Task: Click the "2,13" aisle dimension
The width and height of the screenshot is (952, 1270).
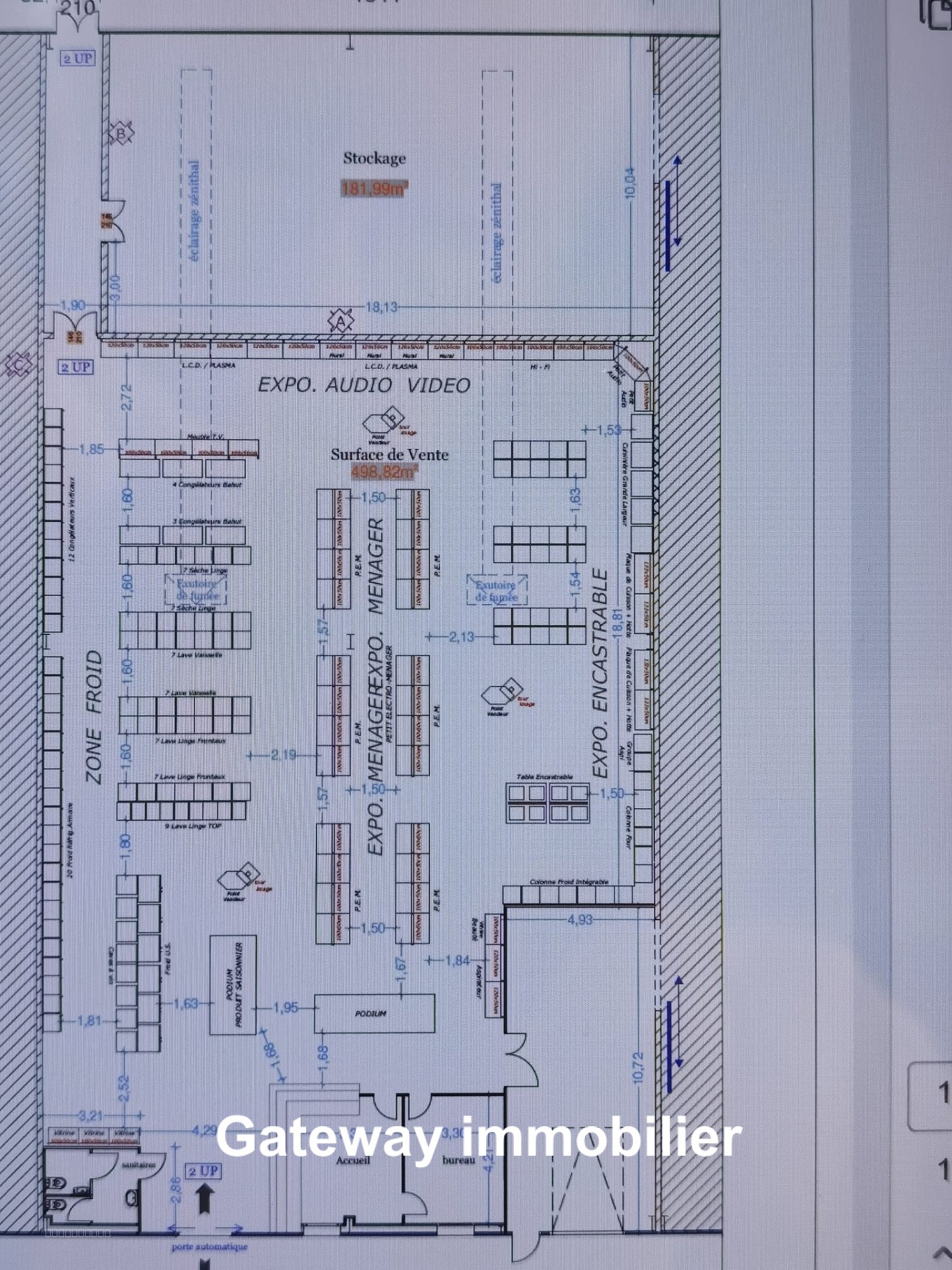Action: 462,637
